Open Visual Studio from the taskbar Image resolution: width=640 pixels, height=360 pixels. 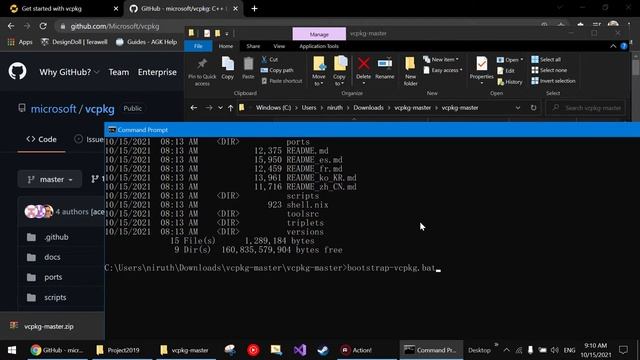point(300,350)
